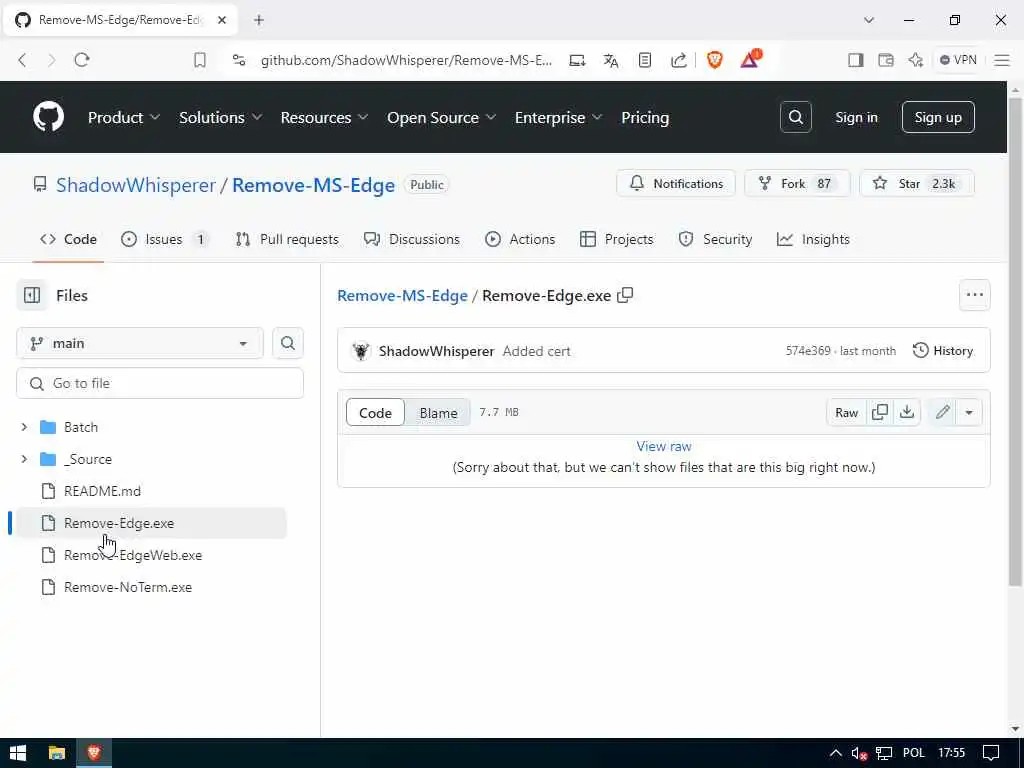This screenshot has width=1024, height=768.
Task: Click the share page icon
Action: (x=679, y=60)
